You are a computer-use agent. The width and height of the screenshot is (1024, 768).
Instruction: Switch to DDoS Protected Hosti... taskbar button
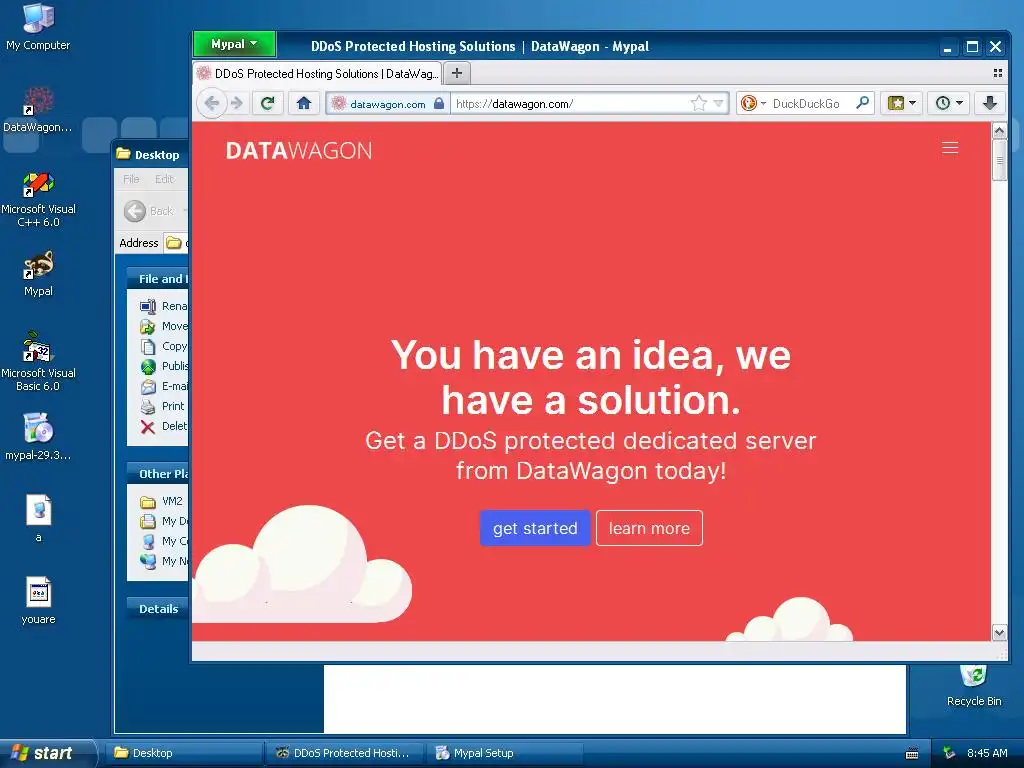345,753
